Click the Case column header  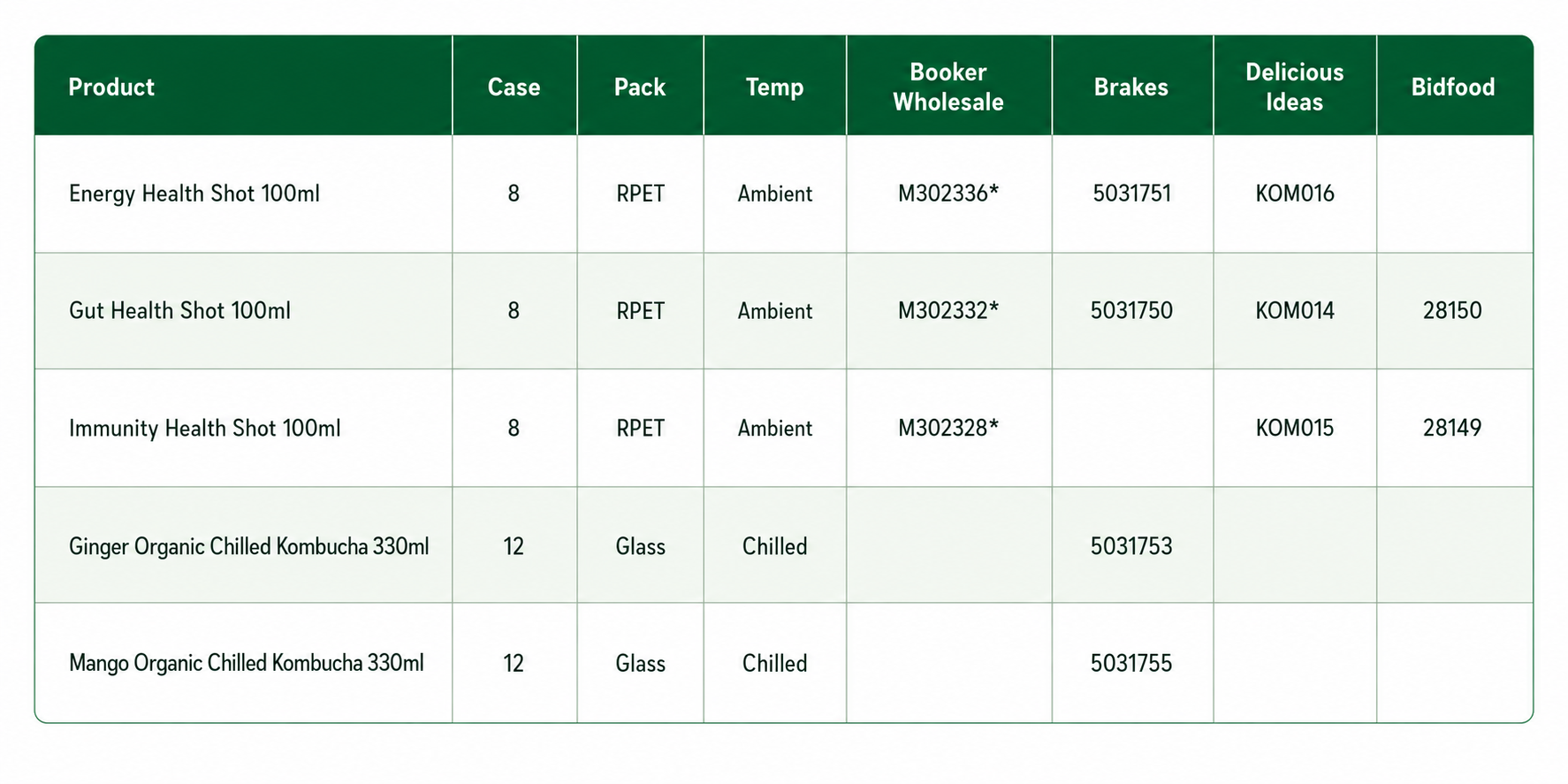tap(514, 87)
